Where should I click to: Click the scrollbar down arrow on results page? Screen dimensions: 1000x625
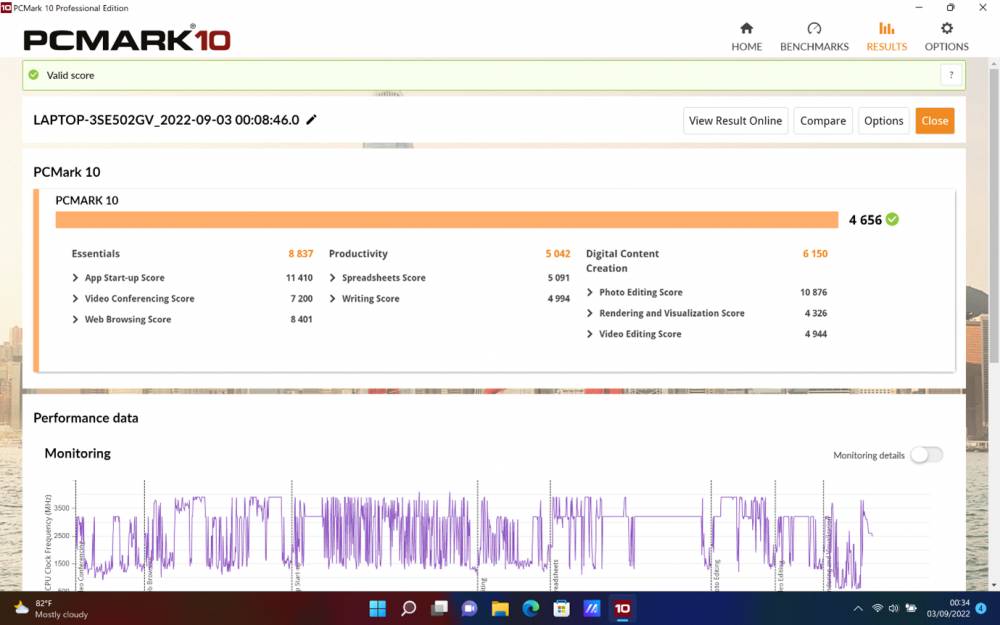(994, 585)
